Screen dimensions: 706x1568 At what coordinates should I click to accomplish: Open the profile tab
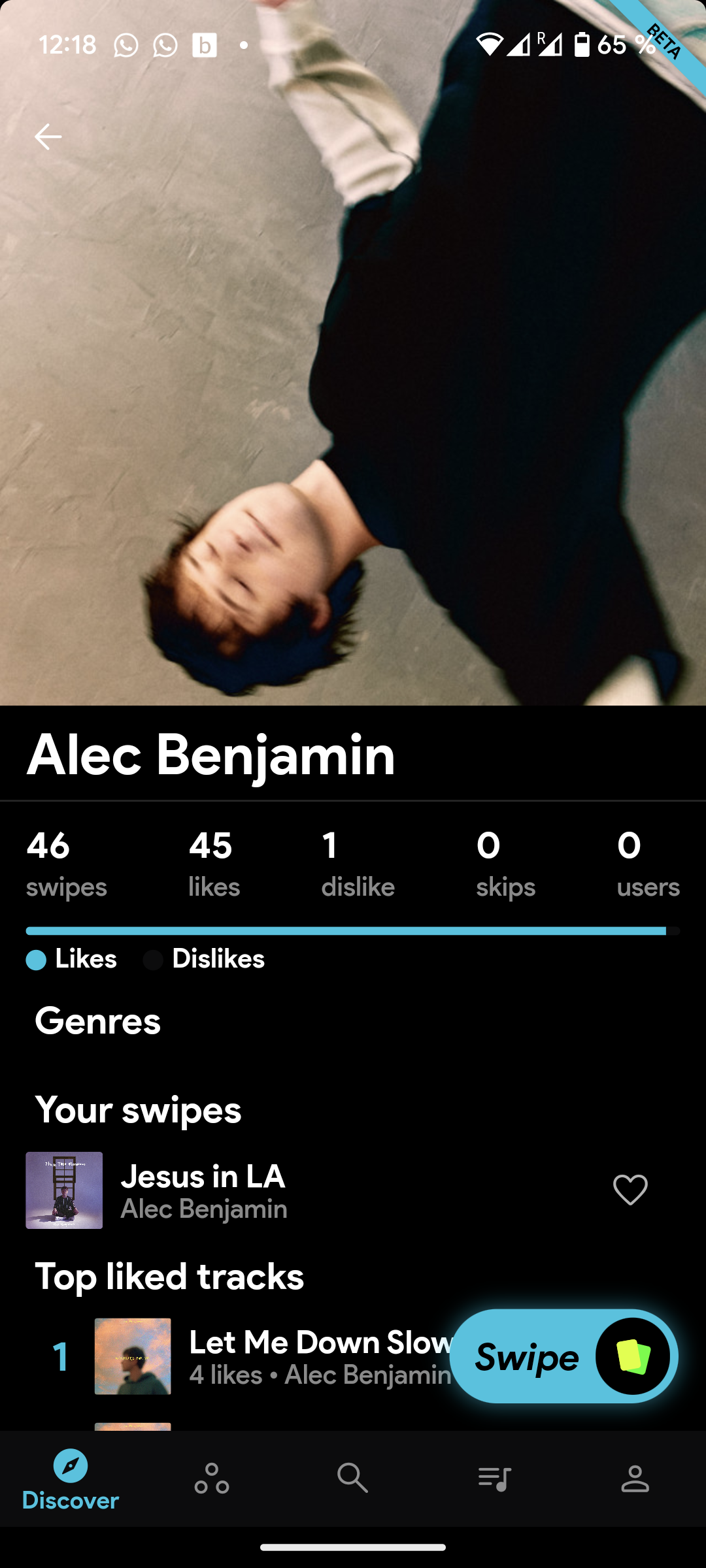click(x=635, y=1478)
